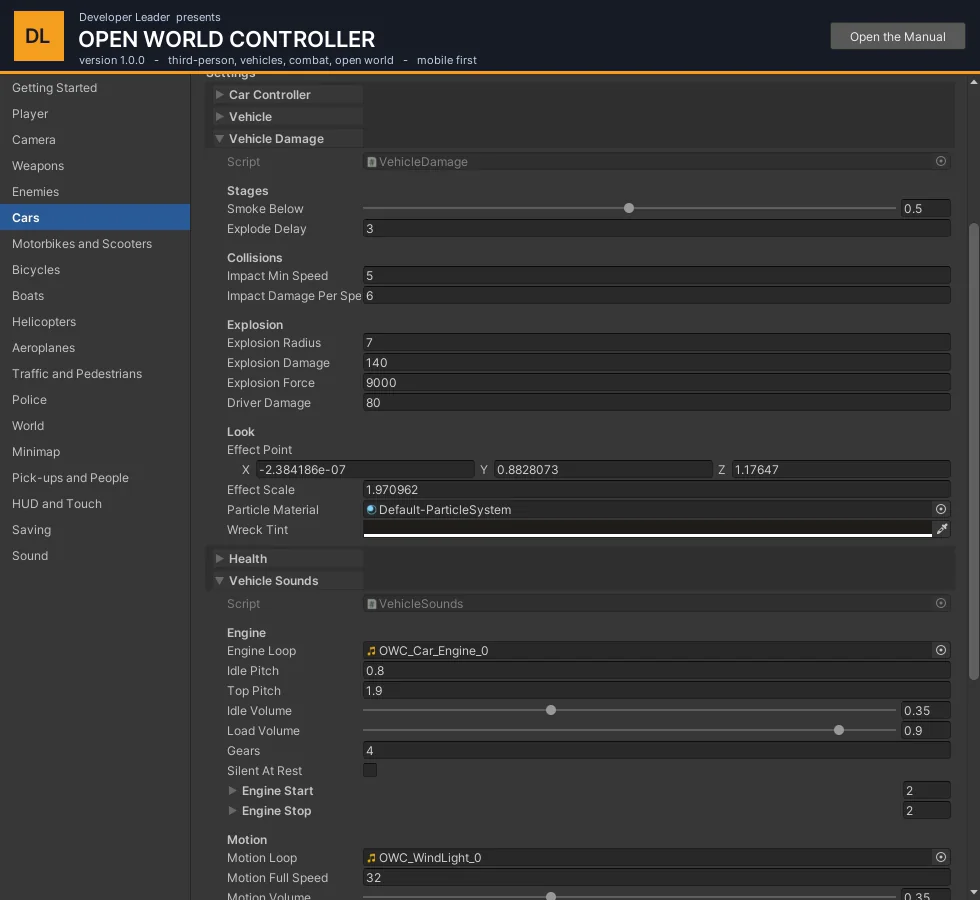Expand the Health section

219,558
